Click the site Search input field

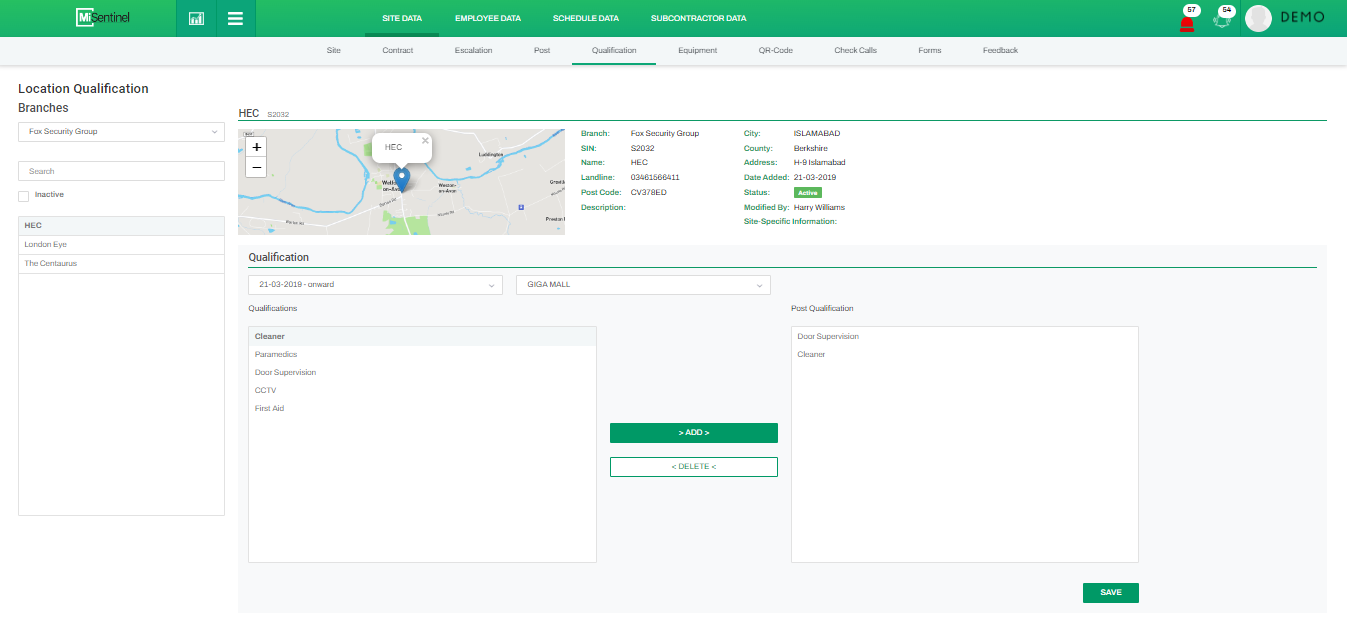tap(121, 171)
